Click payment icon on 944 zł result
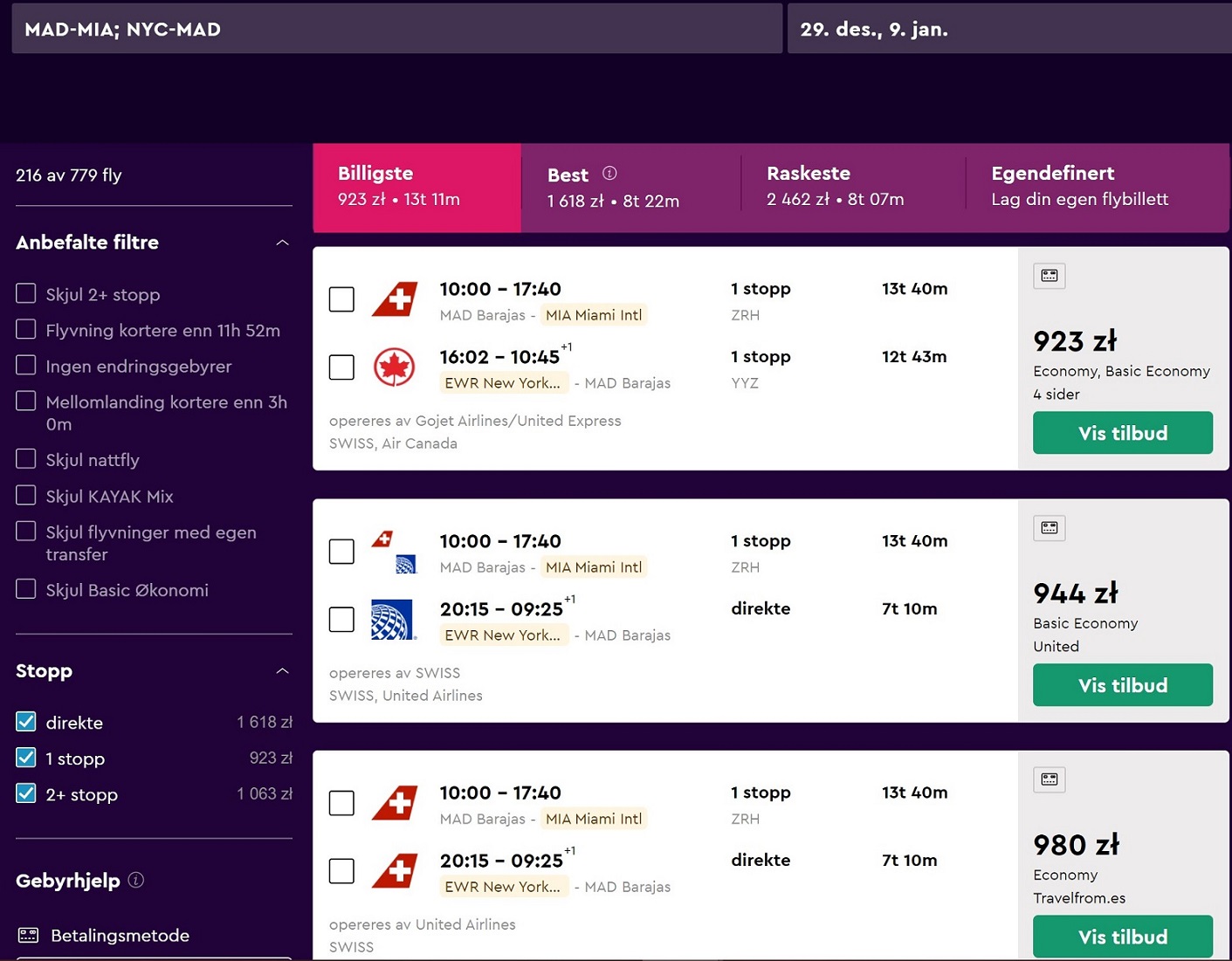 1050,528
